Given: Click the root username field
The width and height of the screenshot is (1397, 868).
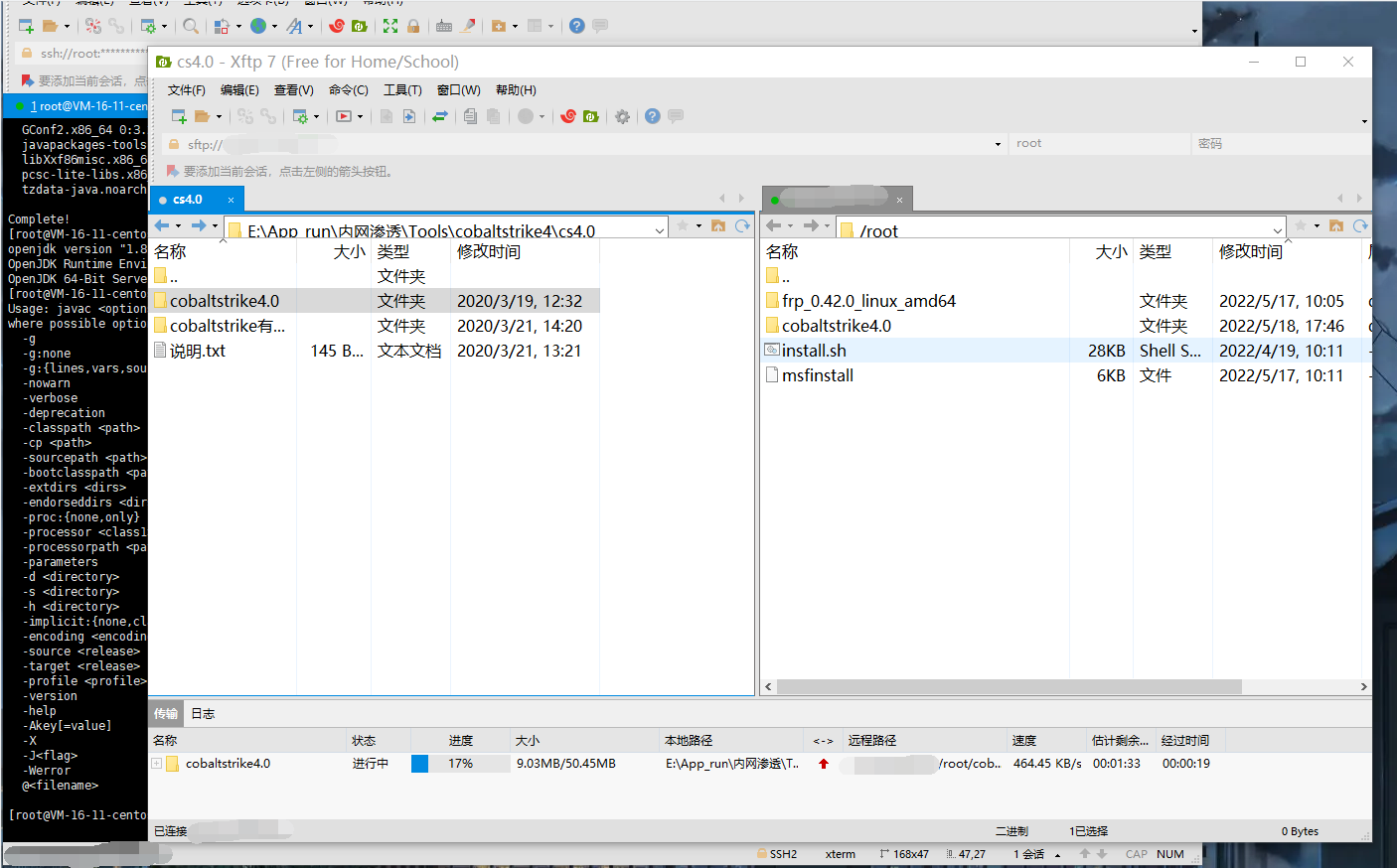Looking at the screenshot, I should 1099,144.
